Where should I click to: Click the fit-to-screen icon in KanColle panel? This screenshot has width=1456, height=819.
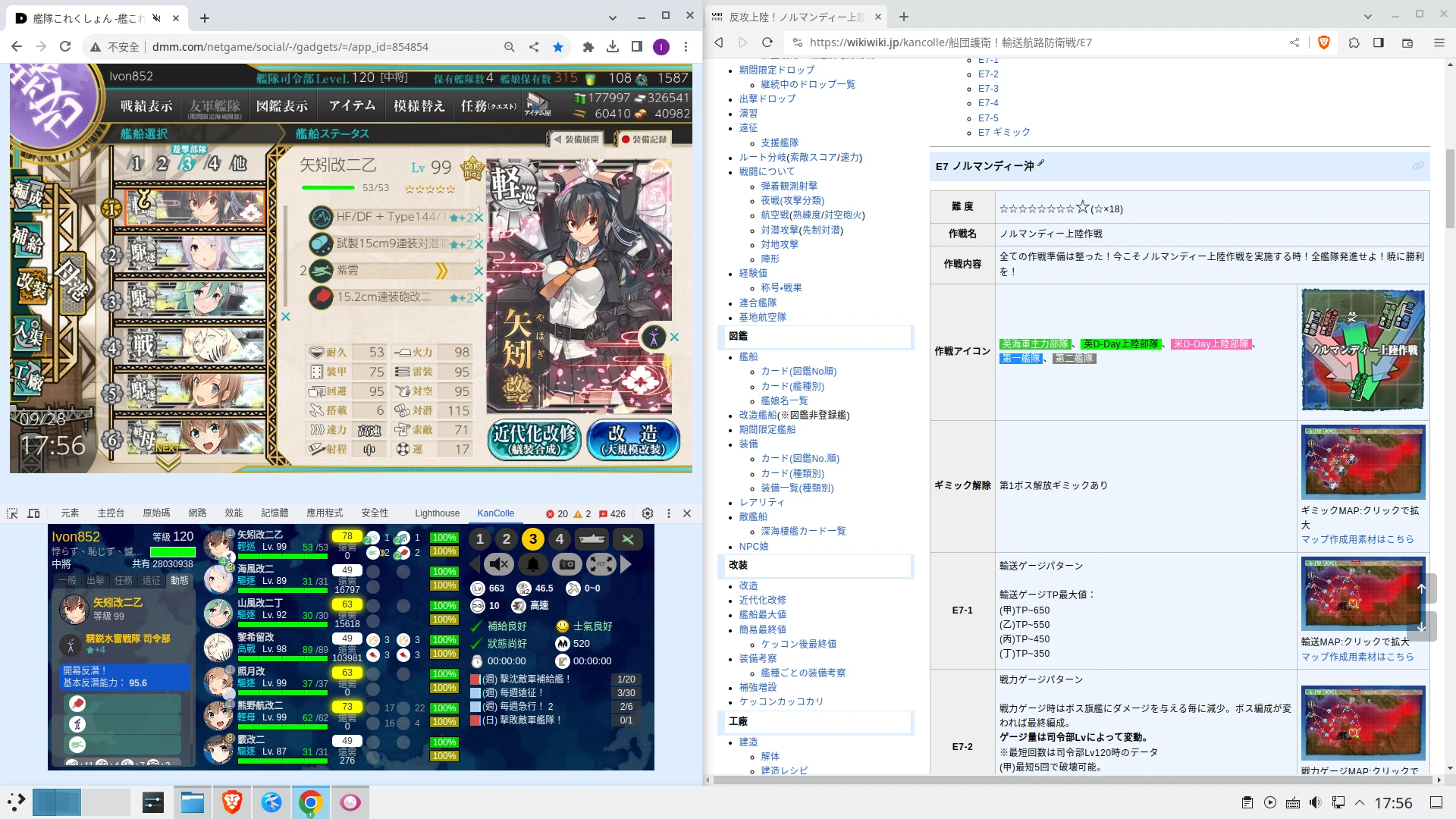pyautogui.click(x=601, y=564)
